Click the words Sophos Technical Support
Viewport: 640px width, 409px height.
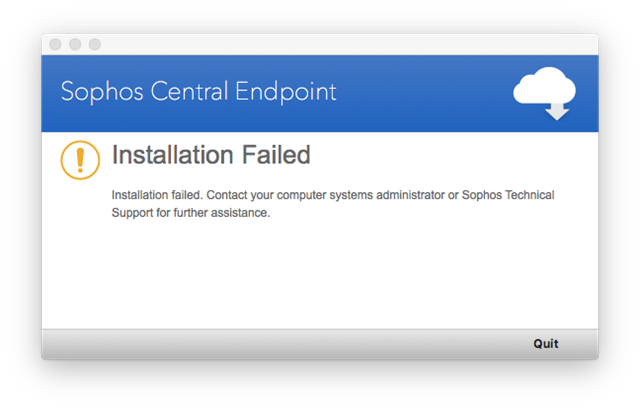point(508,195)
